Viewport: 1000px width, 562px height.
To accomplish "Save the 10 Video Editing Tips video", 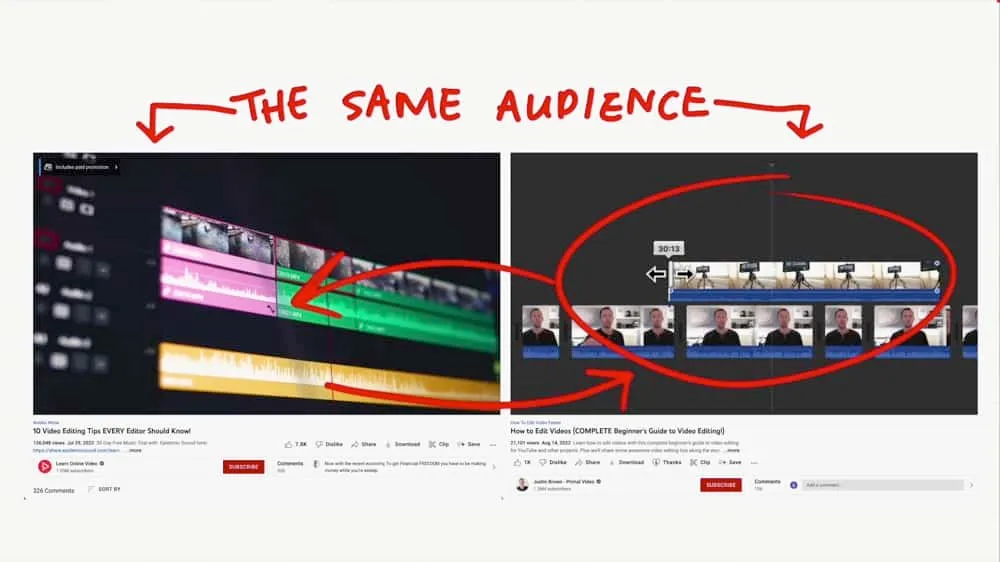I will (469, 444).
